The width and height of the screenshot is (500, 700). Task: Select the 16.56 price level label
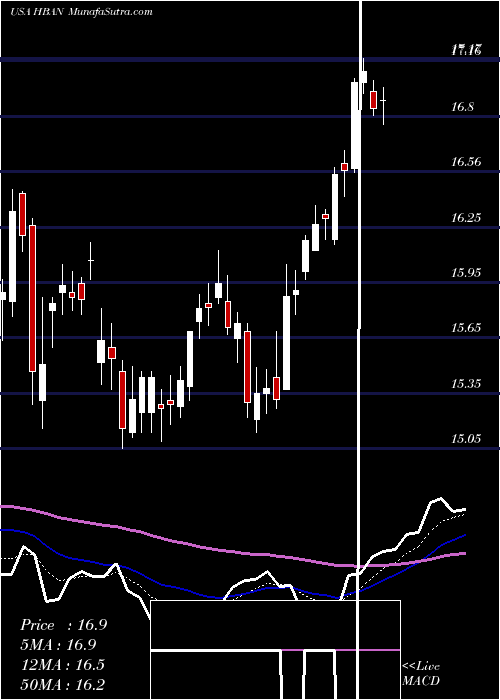click(x=466, y=162)
